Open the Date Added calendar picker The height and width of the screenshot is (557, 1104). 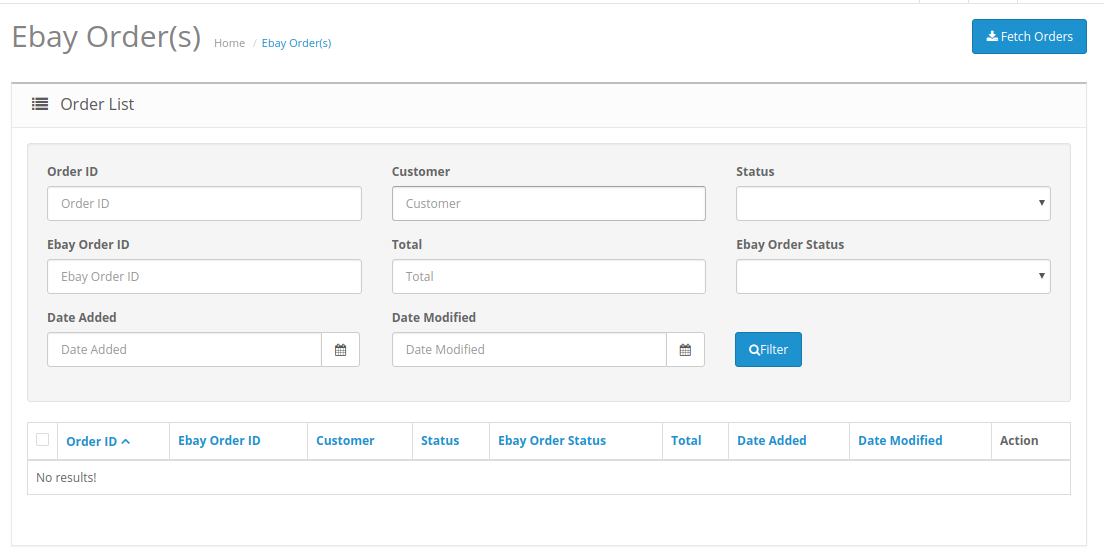pyautogui.click(x=340, y=350)
